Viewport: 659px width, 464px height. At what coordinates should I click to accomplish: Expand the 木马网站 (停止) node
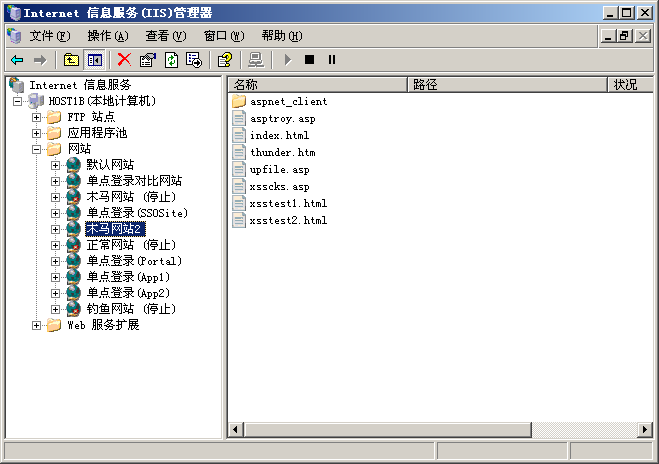pos(55,197)
